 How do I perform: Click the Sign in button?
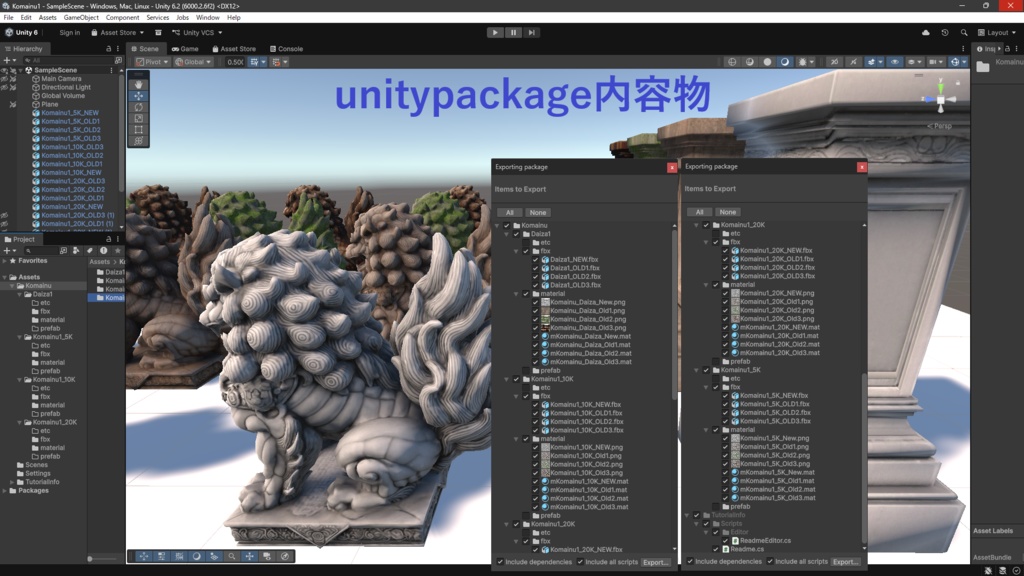(69, 33)
